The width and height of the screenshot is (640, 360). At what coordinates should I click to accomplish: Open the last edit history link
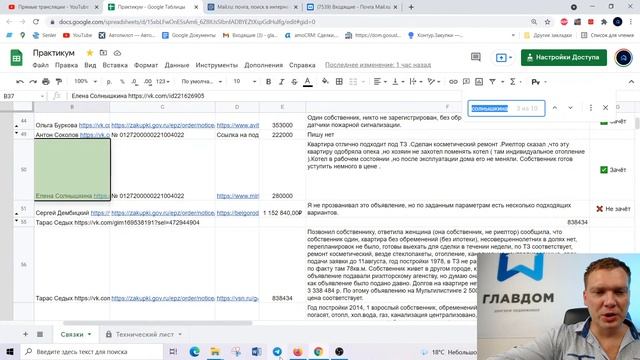click(378, 65)
